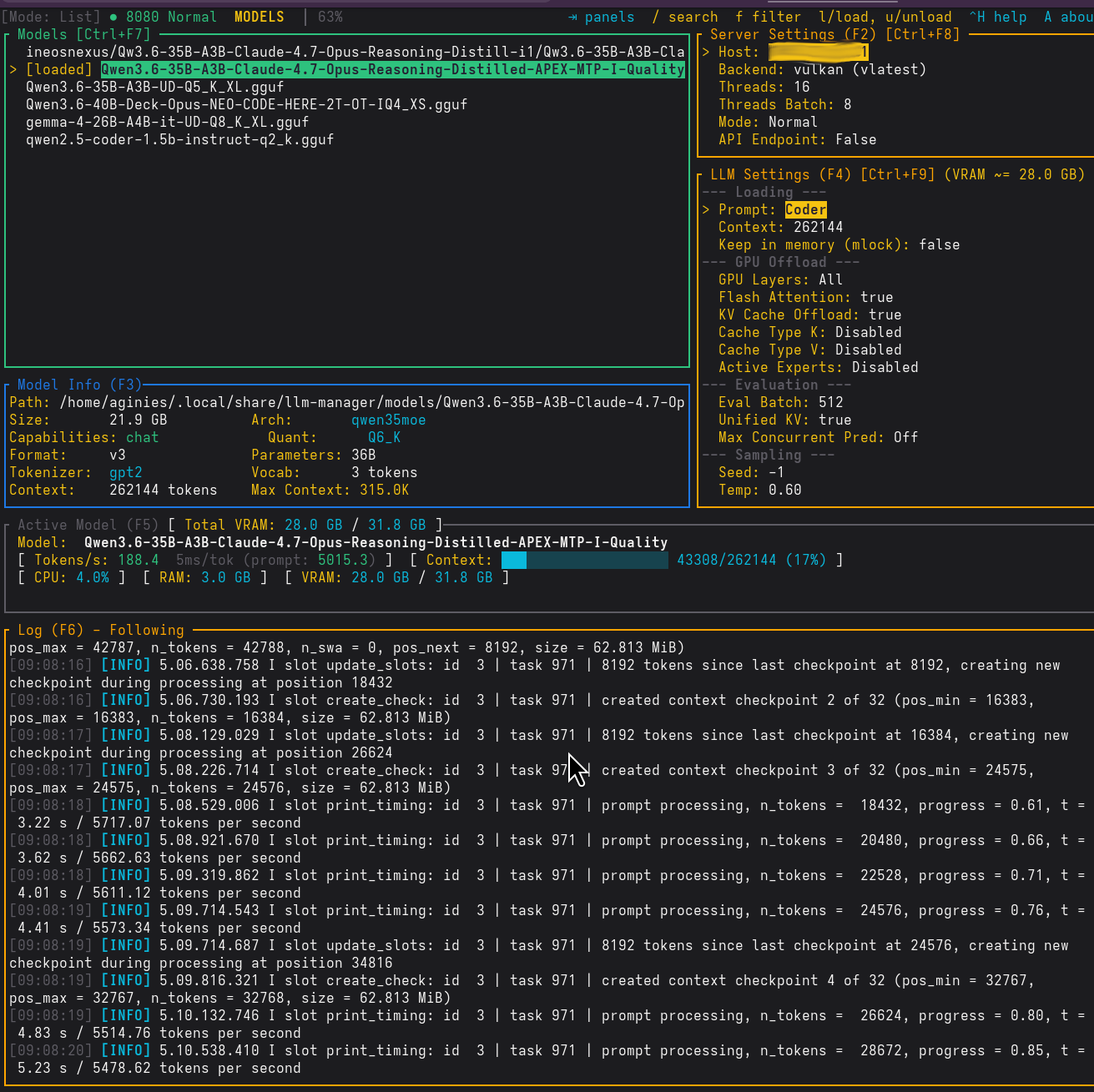Choose the filter option in the top bar
The height and width of the screenshot is (1092, 1094).
(x=769, y=17)
